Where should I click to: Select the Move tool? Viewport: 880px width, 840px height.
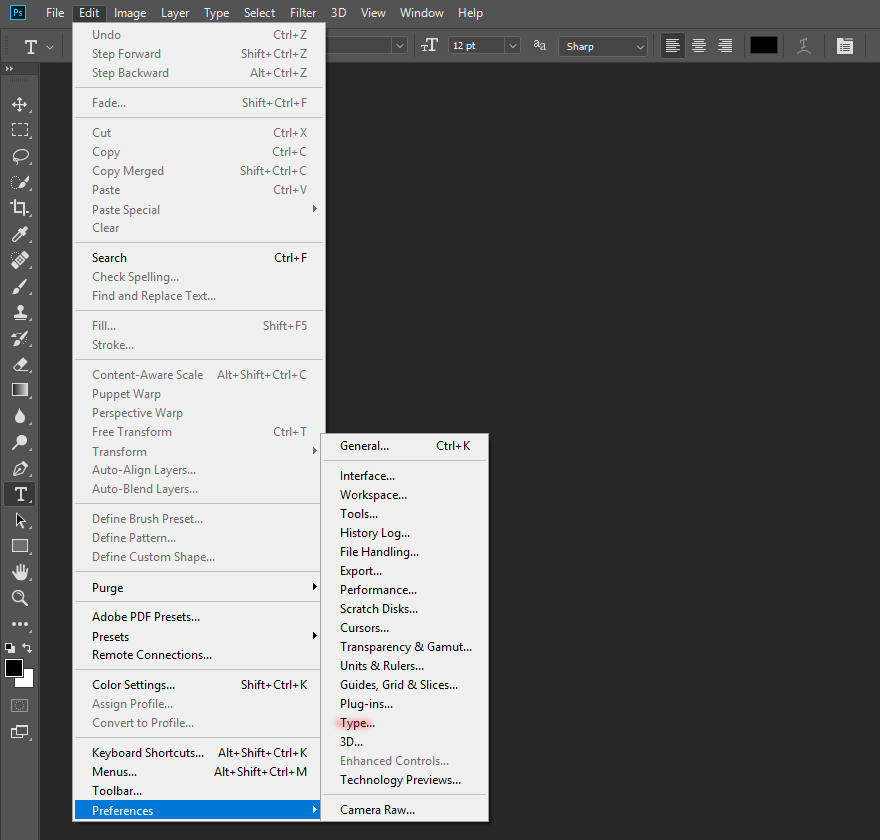20,104
